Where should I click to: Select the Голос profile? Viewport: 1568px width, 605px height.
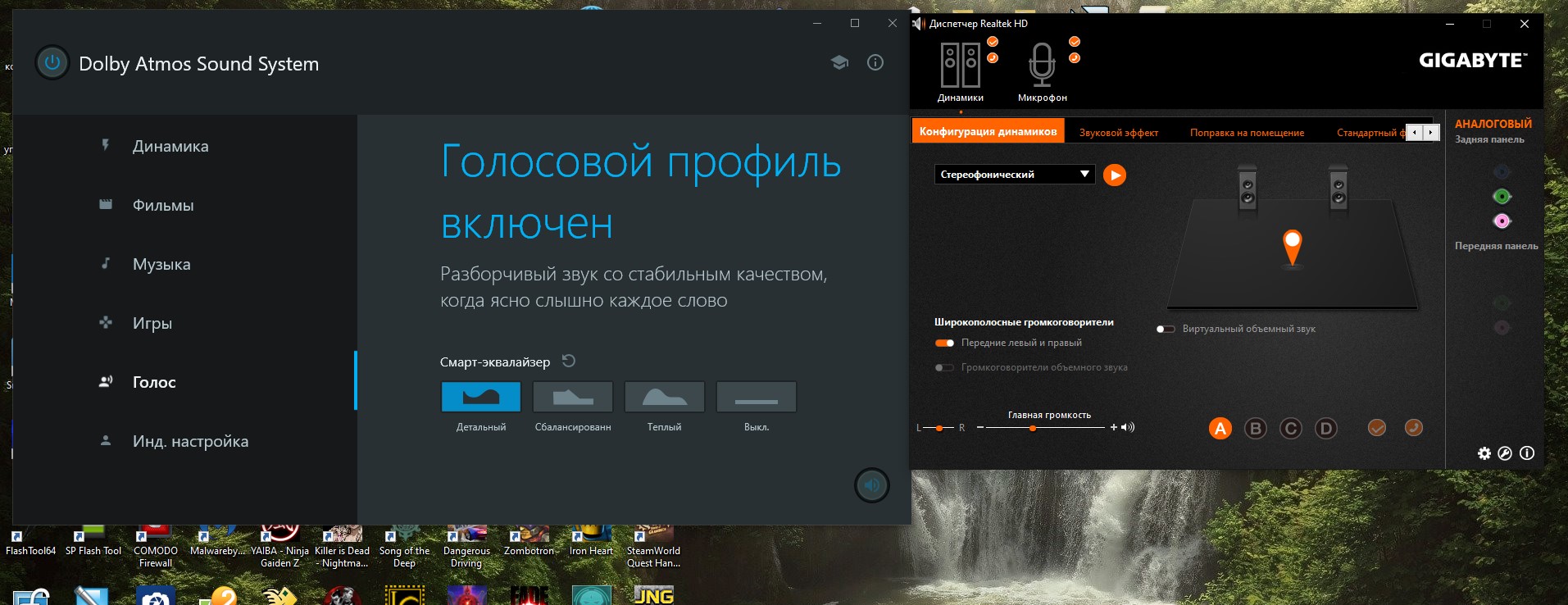pyautogui.click(x=184, y=382)
